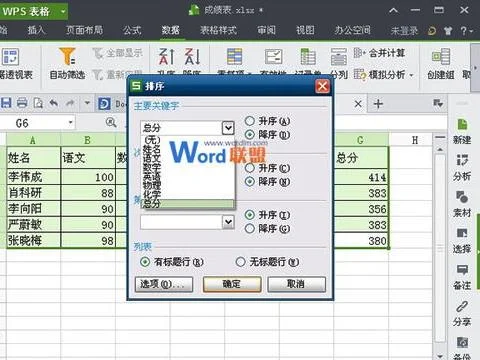The image size is (480, 360).
Task: Click the undo arrow icon
Action: tap(54, 103)
